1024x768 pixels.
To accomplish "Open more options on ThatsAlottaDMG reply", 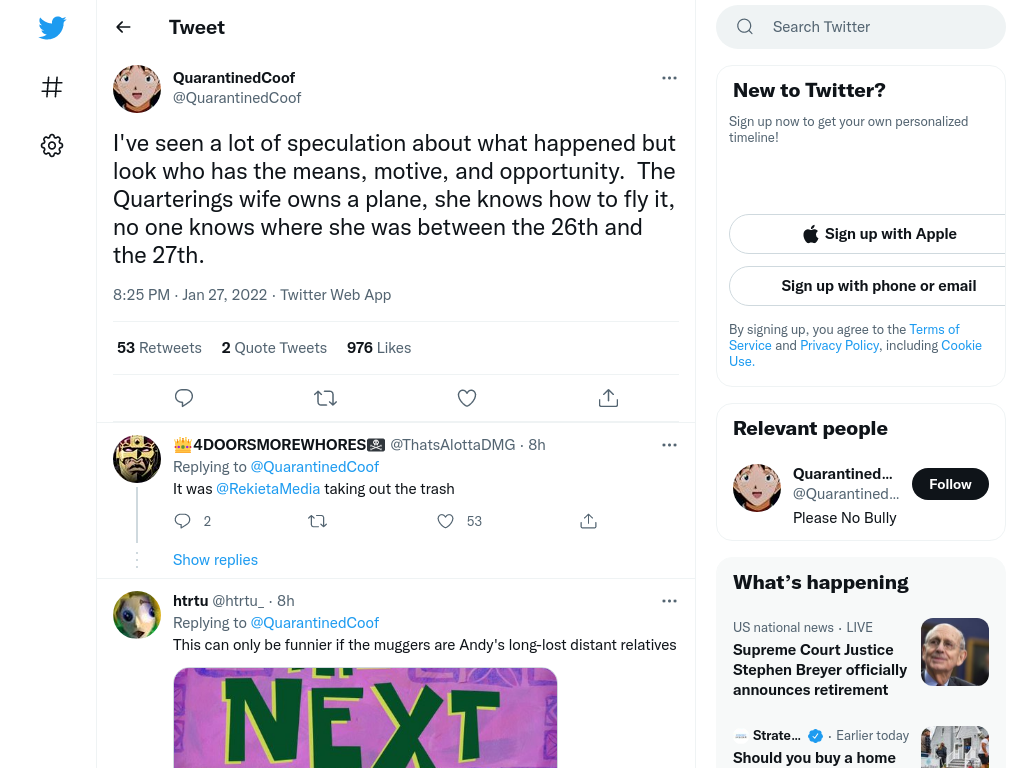I will coord(669,445).
